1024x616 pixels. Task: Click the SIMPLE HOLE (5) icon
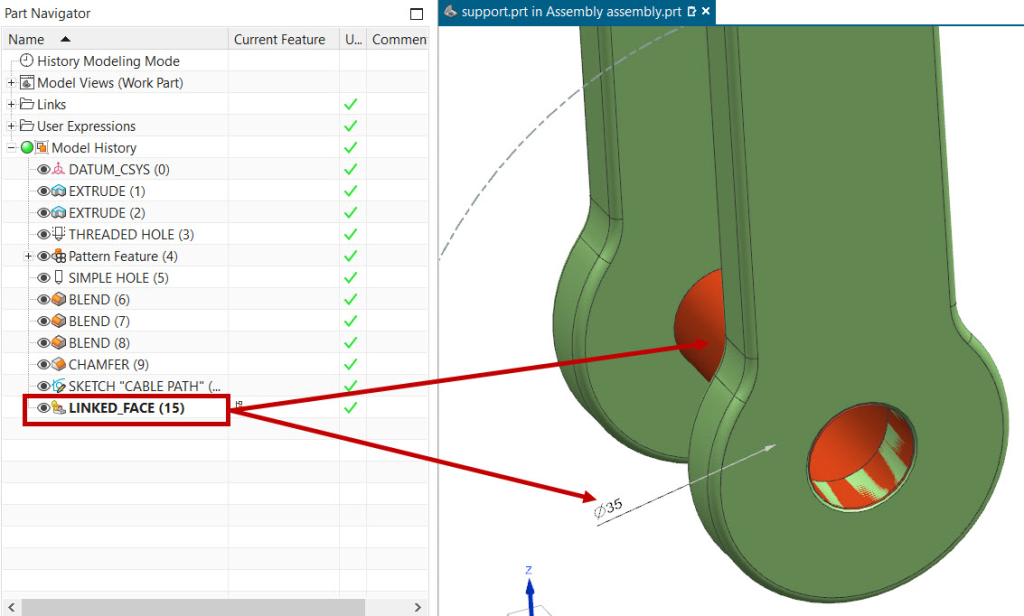tap(59, 278)
